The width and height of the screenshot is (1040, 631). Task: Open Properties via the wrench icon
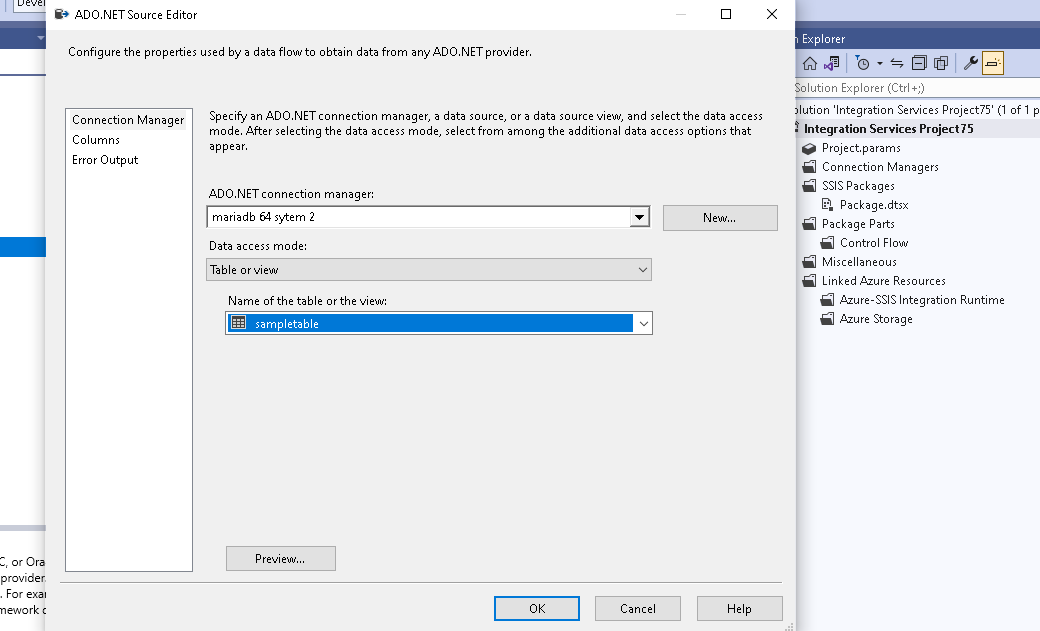coord(970,63)
